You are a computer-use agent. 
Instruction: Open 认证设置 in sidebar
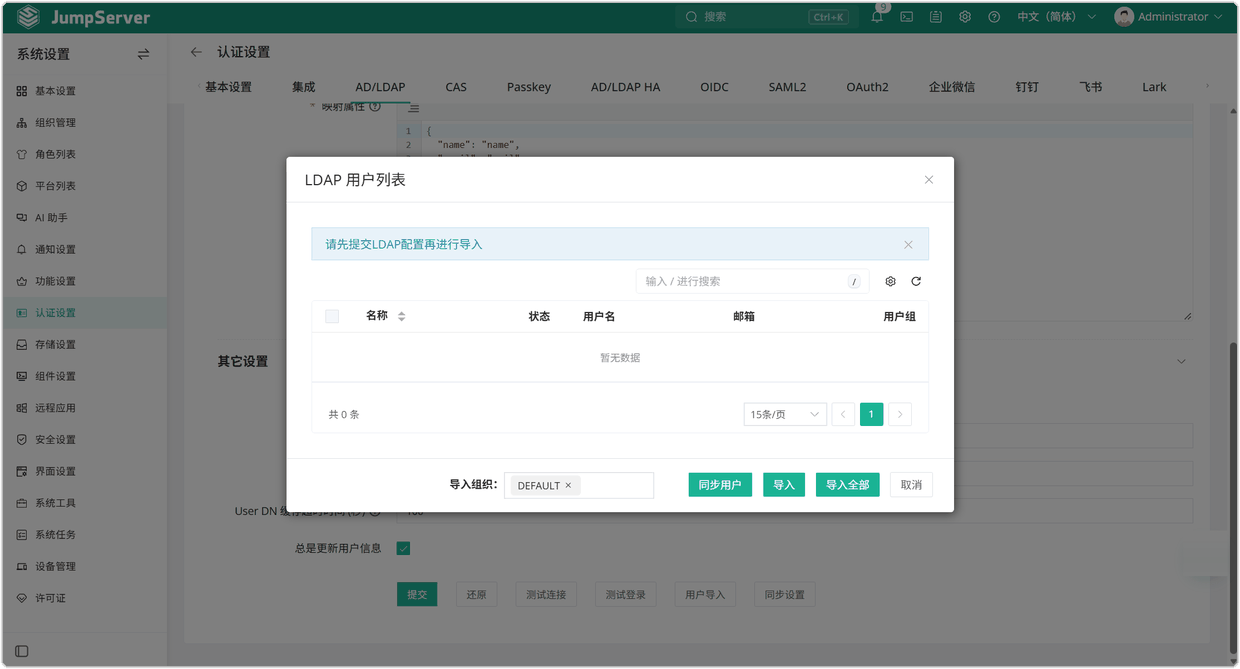click(x=83, y=313)
